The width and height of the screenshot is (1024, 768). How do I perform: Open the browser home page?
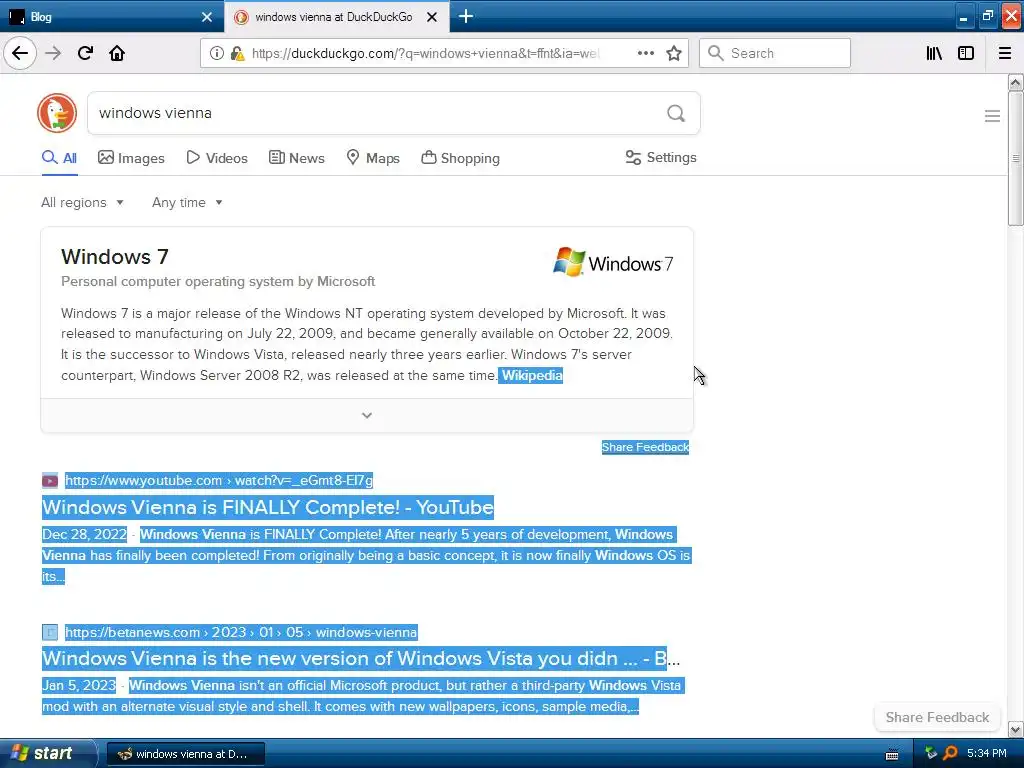(117, 54)
